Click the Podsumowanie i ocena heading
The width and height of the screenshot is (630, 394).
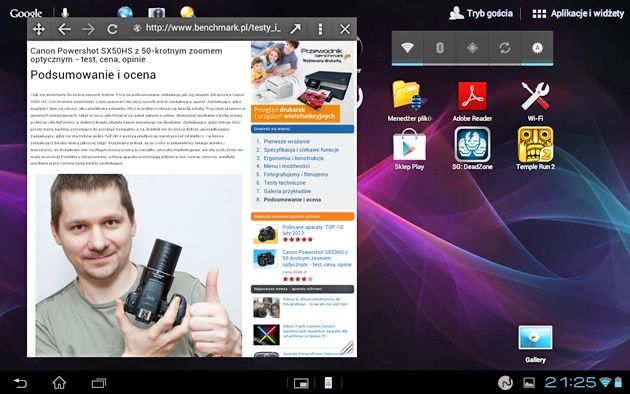coord(93,75)
